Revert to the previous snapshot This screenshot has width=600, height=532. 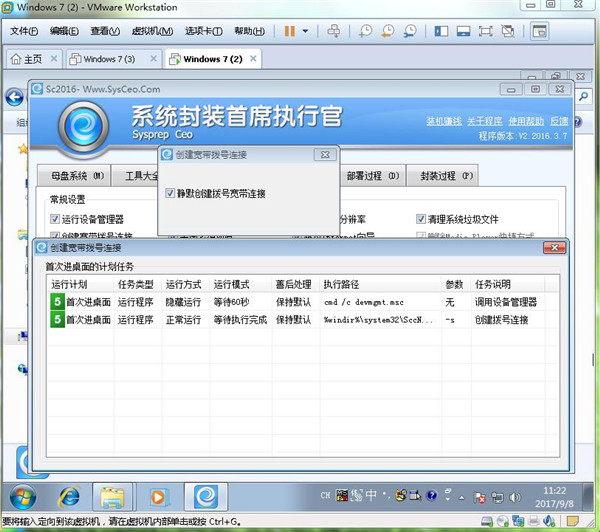coord(388,31)
